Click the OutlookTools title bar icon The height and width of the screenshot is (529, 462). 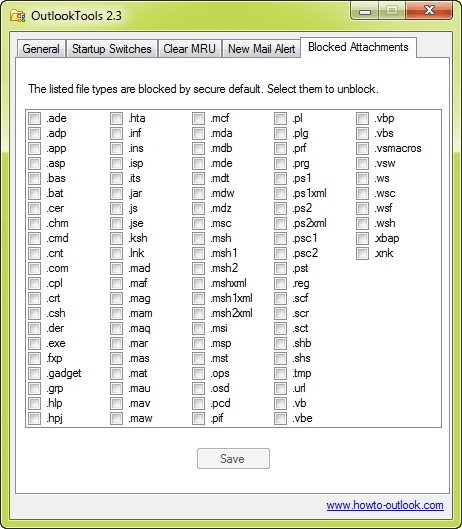[18, 16]
